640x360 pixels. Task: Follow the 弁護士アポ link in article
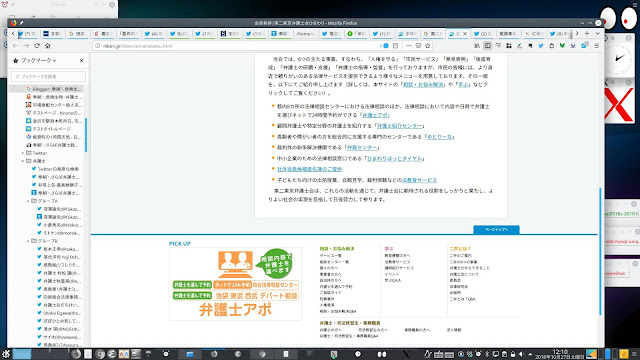coord(375,115)
